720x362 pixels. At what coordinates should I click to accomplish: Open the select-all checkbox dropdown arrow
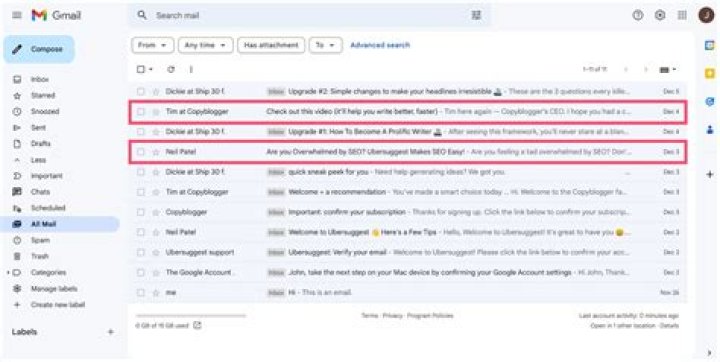(151, 69)
